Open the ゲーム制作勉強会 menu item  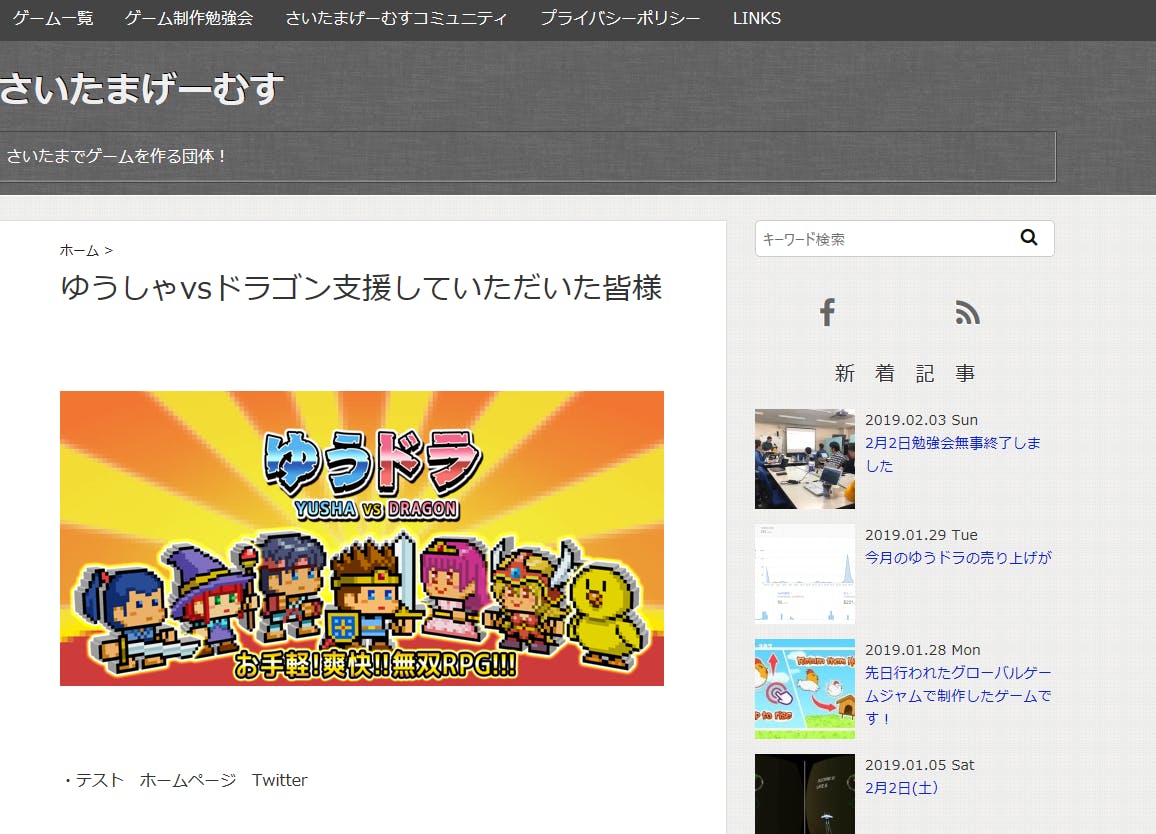click(x=188, y=18)
